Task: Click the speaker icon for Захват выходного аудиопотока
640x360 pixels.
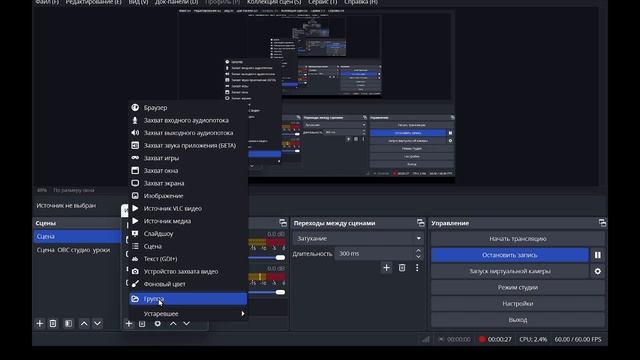Action: tap(135, 133)
